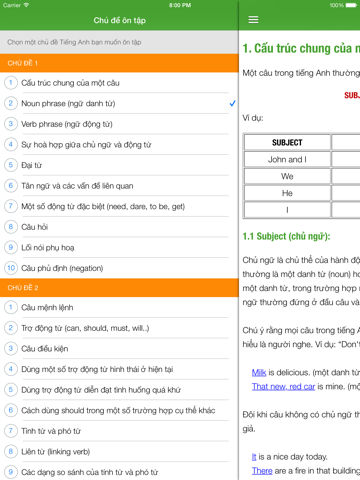
Task: Open Lối nói phụ hoạ topic
Action: (119, 247)
